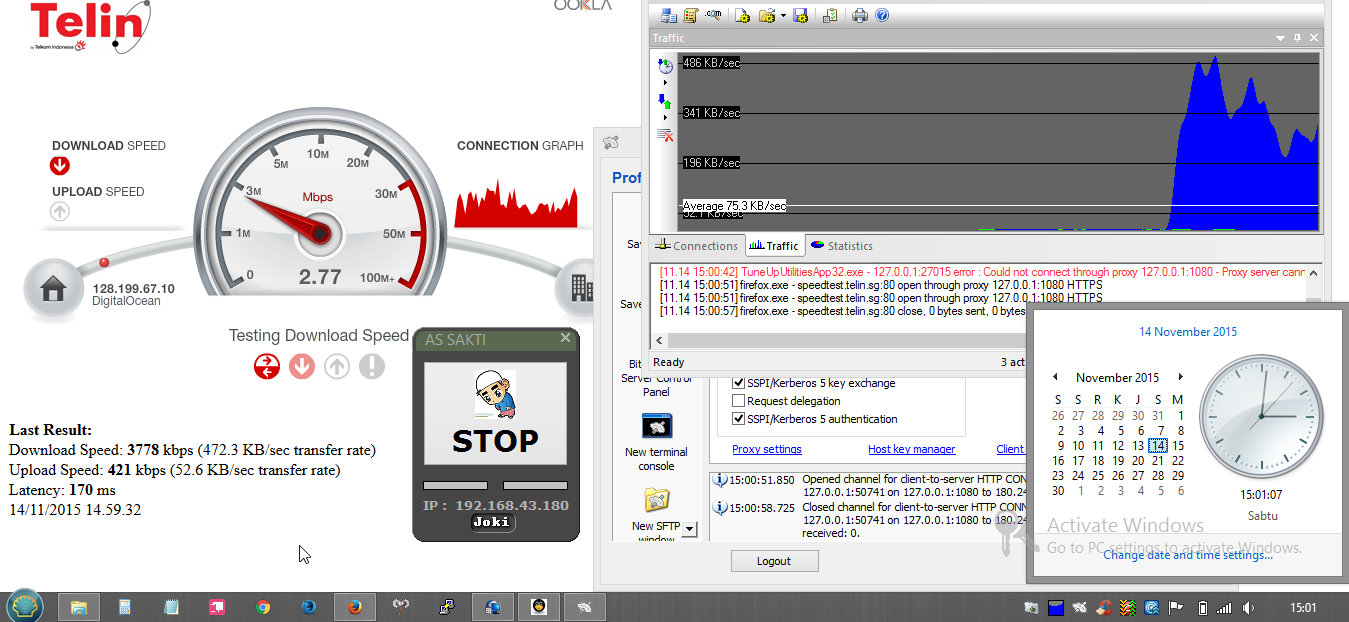Click grey upload arrow icon beside UPLOAD SPEED
Viewport: 1349px width, 622px height.
tap(60, 211)
